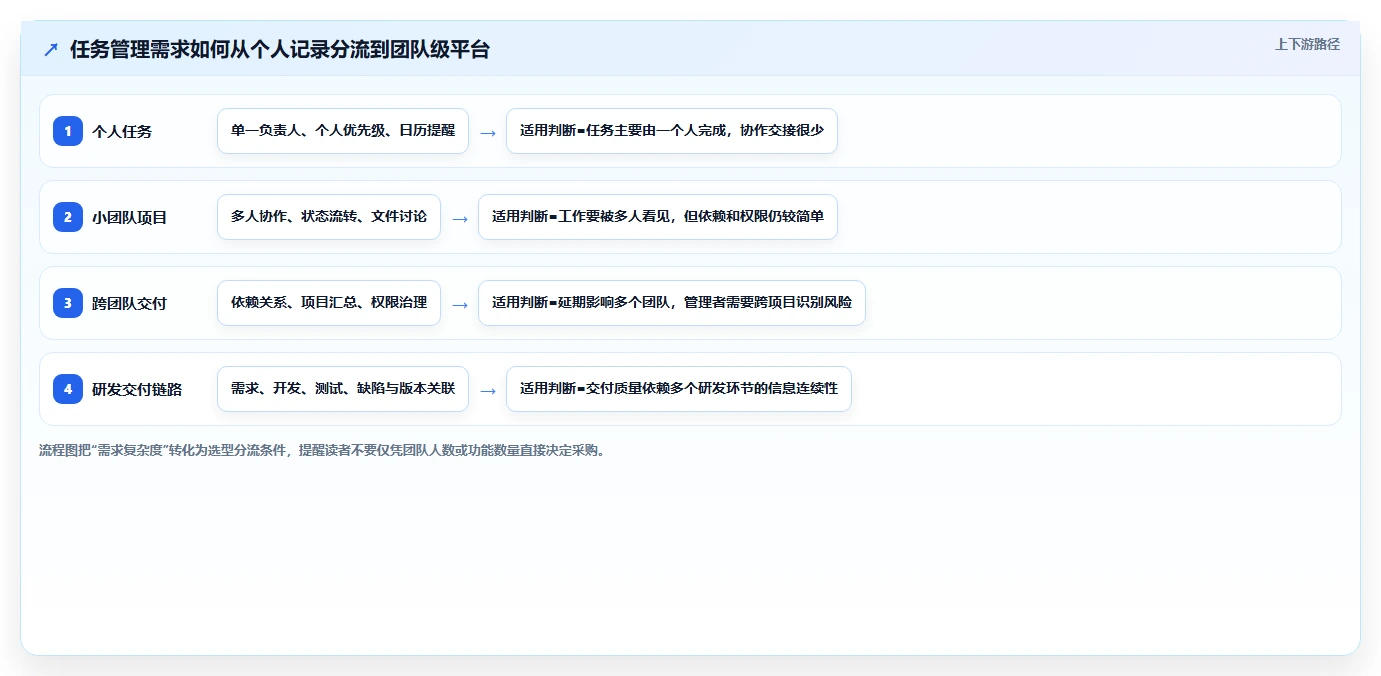The width and height of the screenshot is (1381, 676).
Task: Click step number badge 4
Action: click(x=68, y=389)
